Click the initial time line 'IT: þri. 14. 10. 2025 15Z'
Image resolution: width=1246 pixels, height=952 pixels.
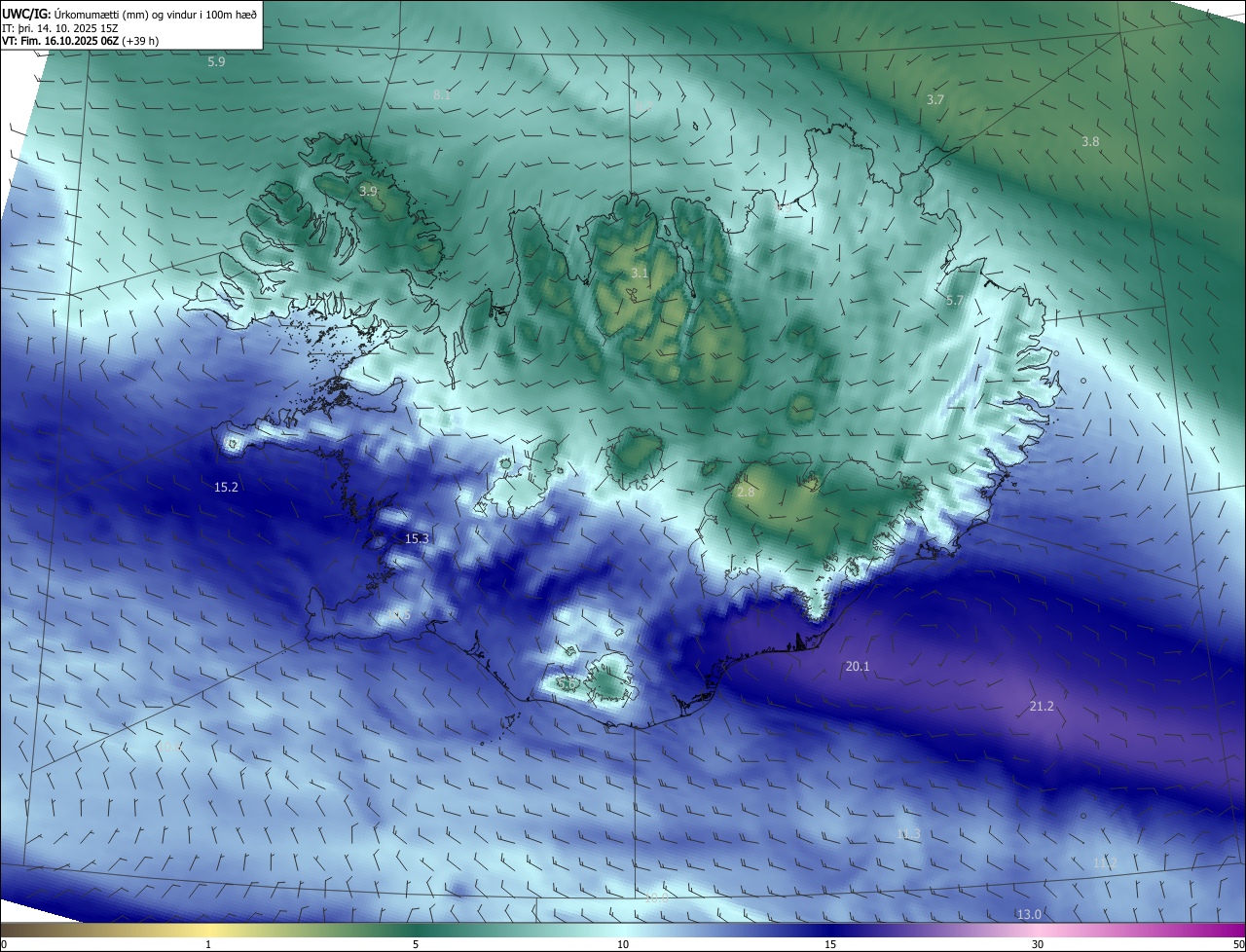click(x=58, y=28)
